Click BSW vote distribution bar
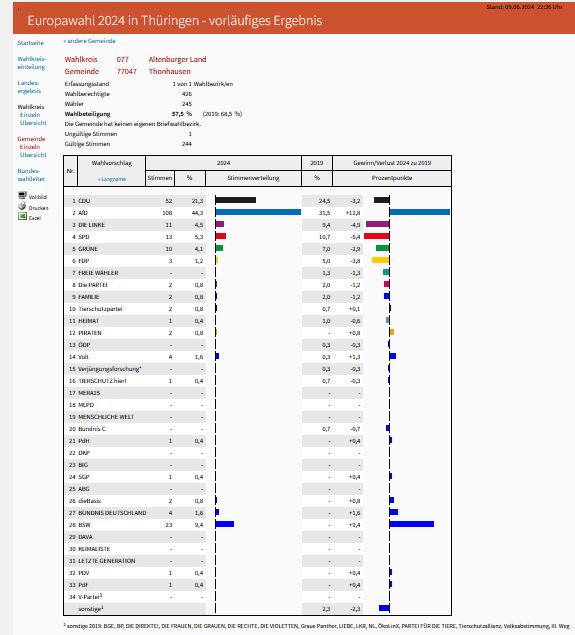The height and width of the screenshot is (635, 575). click(225, 524)
